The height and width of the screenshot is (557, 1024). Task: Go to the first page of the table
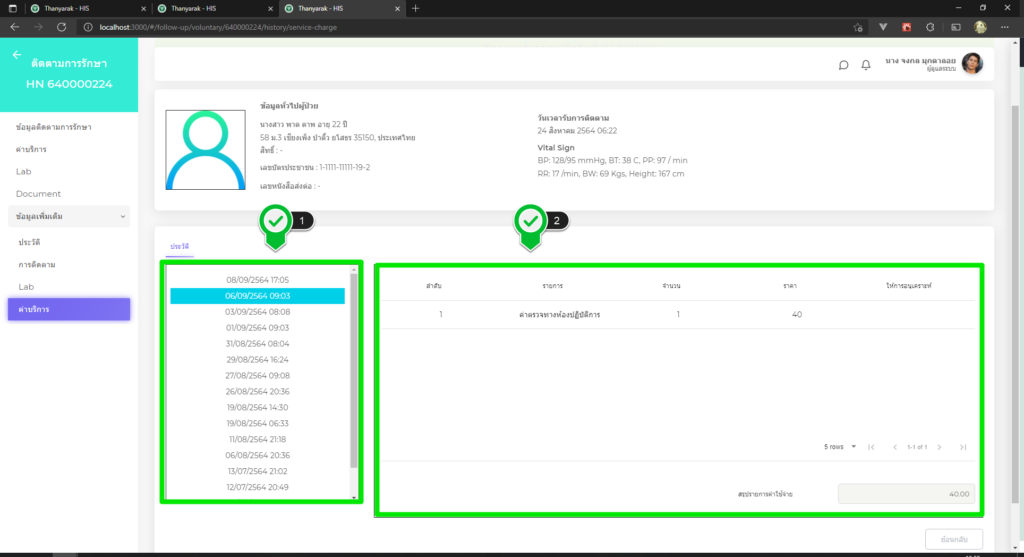[x=871, y=447]
